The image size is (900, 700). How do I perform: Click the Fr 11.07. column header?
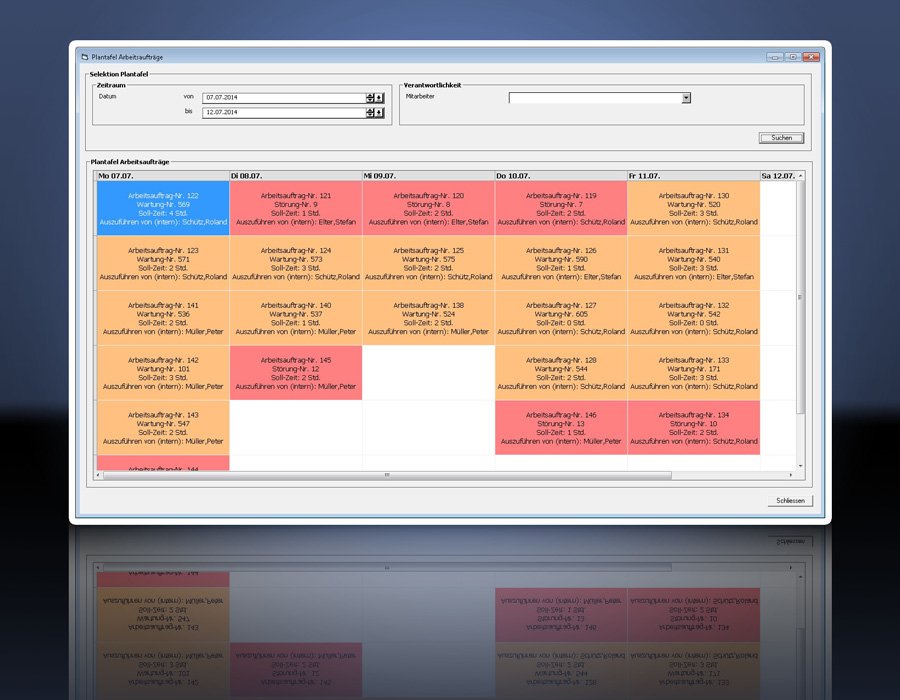coord(693,176)
